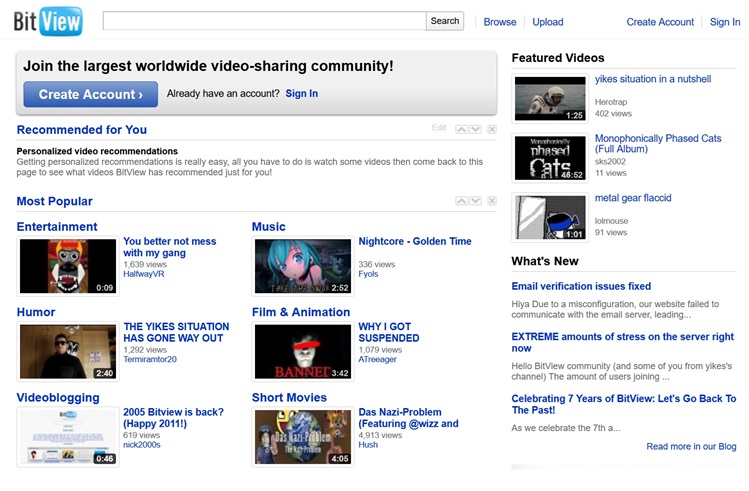Play the Monophonically Phased Cats thumbnail
The height and width of the screenshot is (491, 749).
[550, 157]
